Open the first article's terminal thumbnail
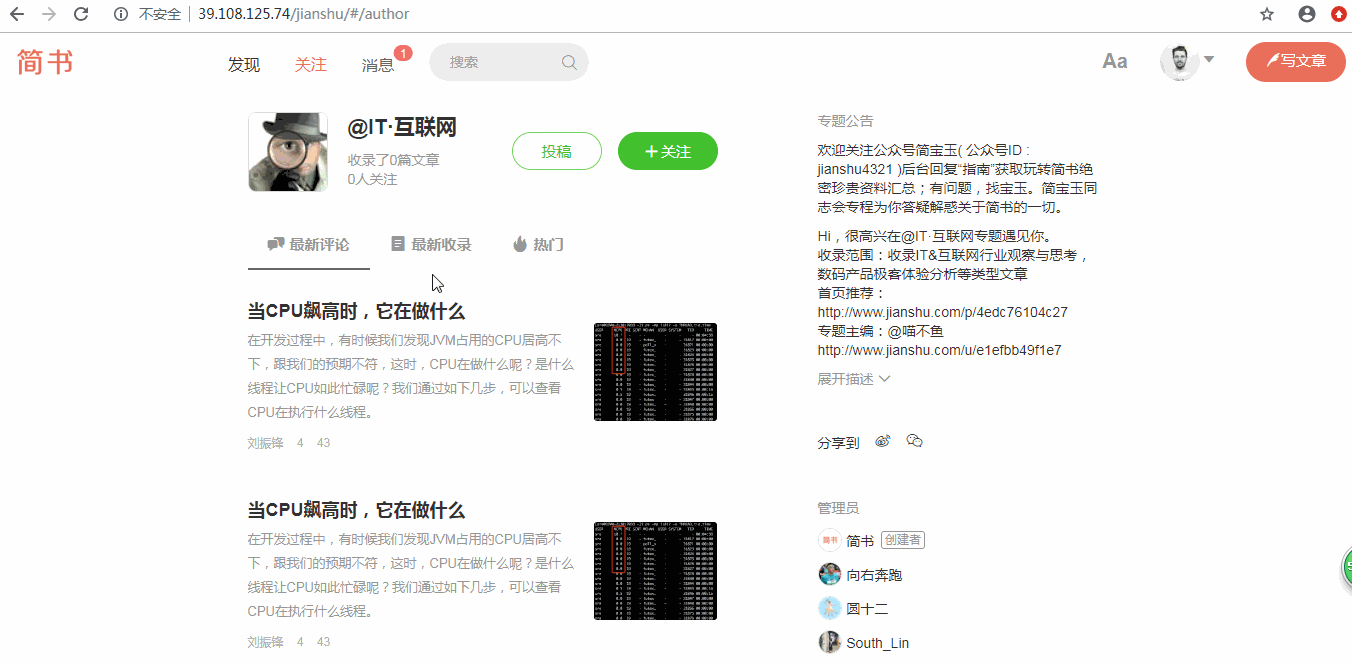 pos(655,371)
